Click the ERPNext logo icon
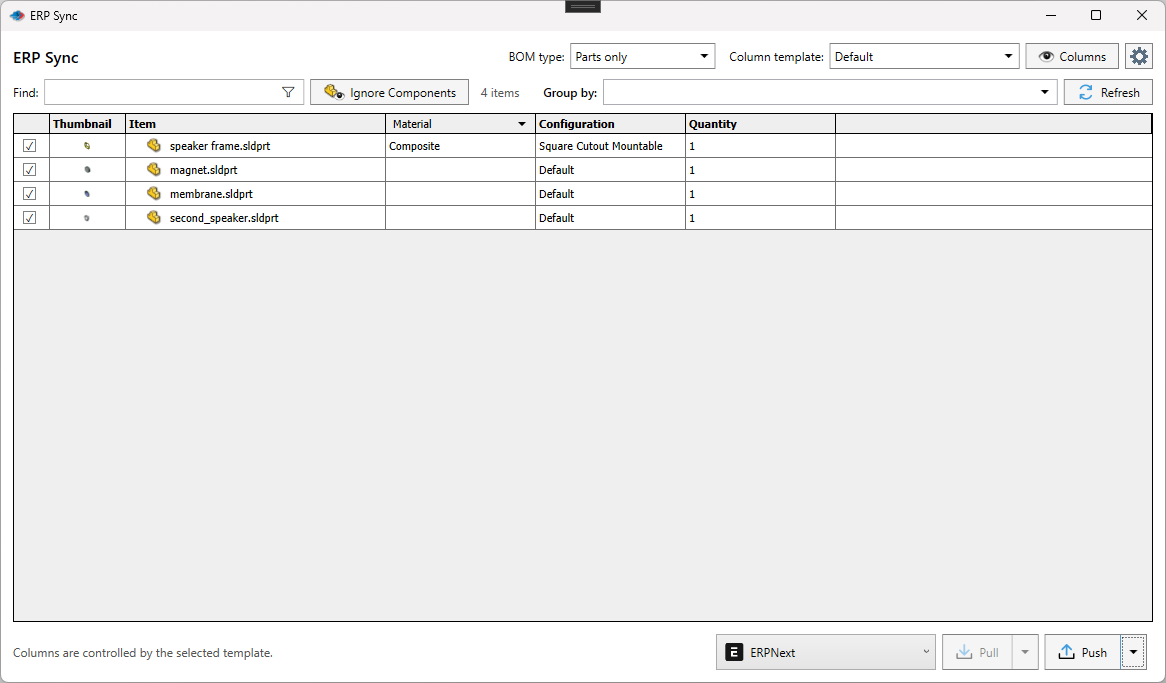Screen dimensions: 1166x683 coord(734,652)
